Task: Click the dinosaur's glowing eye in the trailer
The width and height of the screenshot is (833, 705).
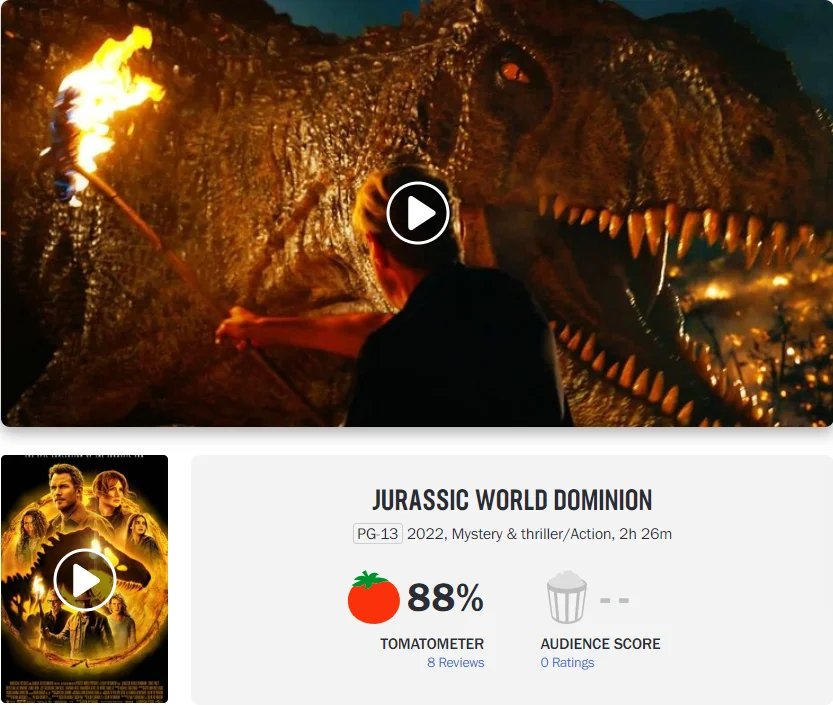Action: [512, 72]
